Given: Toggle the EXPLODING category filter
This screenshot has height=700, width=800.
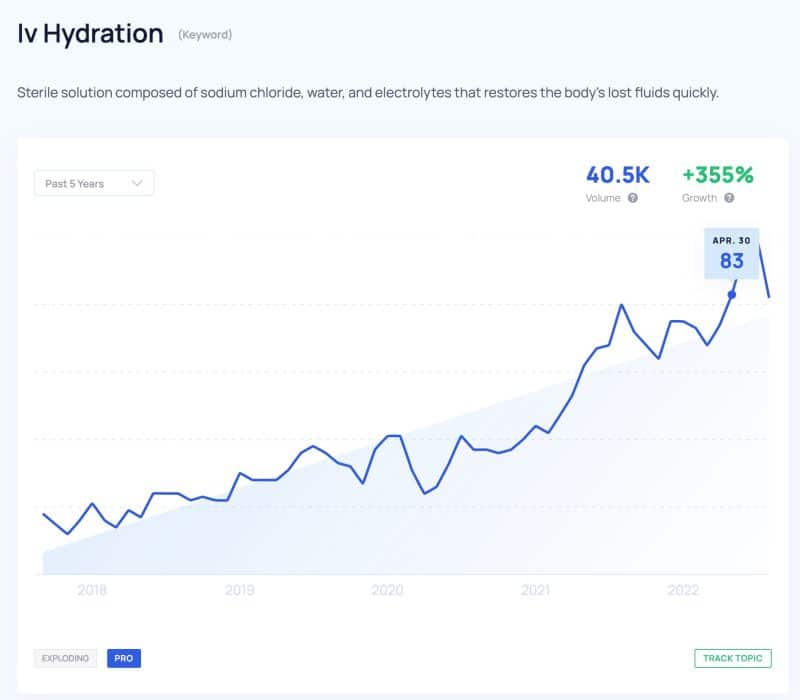Looking at the screenshot, I should (x=63, y=658).
